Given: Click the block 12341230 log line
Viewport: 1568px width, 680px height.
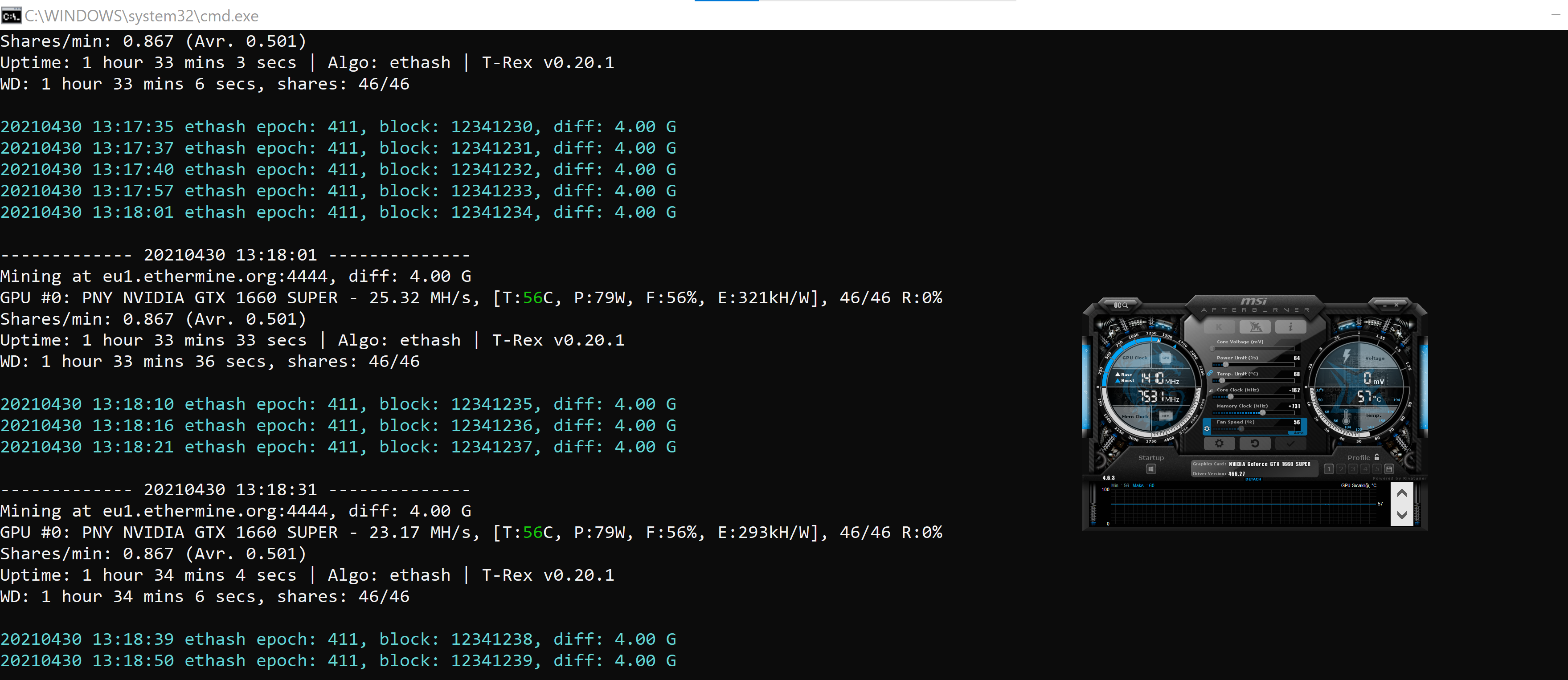Looking at the screenshot, I should (339, 126).
